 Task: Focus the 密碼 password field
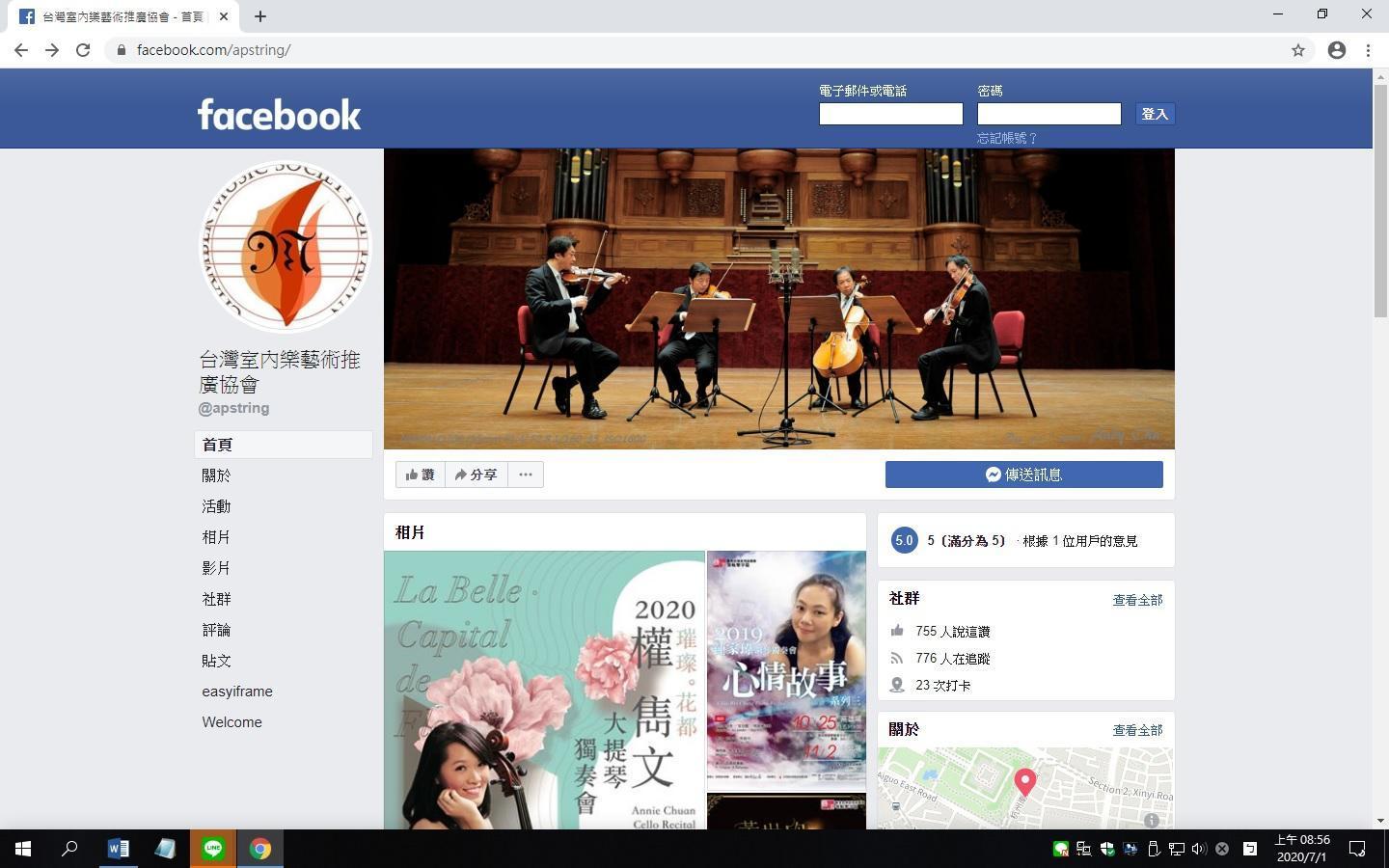point(1049,114)
